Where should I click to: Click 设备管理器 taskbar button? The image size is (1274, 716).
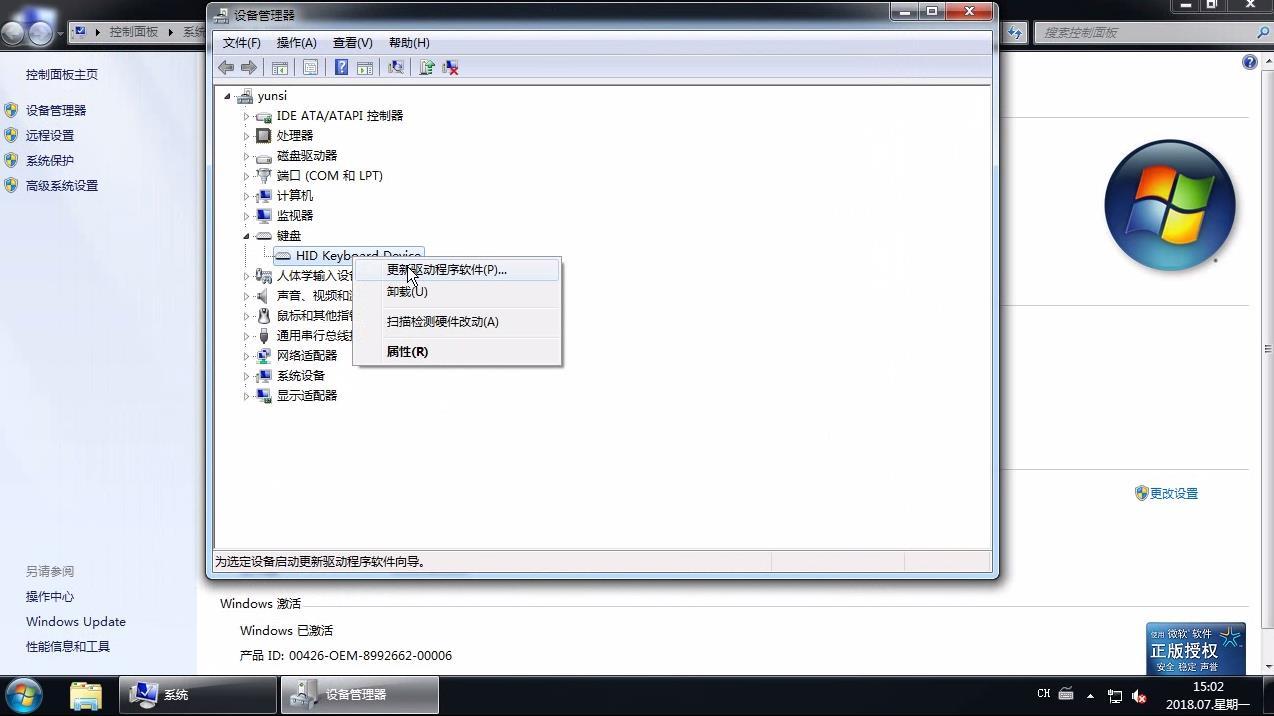[360, 695]
